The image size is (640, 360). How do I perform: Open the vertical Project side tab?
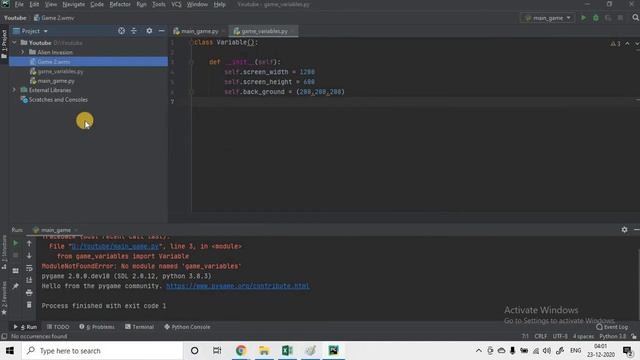coord(4,44)
